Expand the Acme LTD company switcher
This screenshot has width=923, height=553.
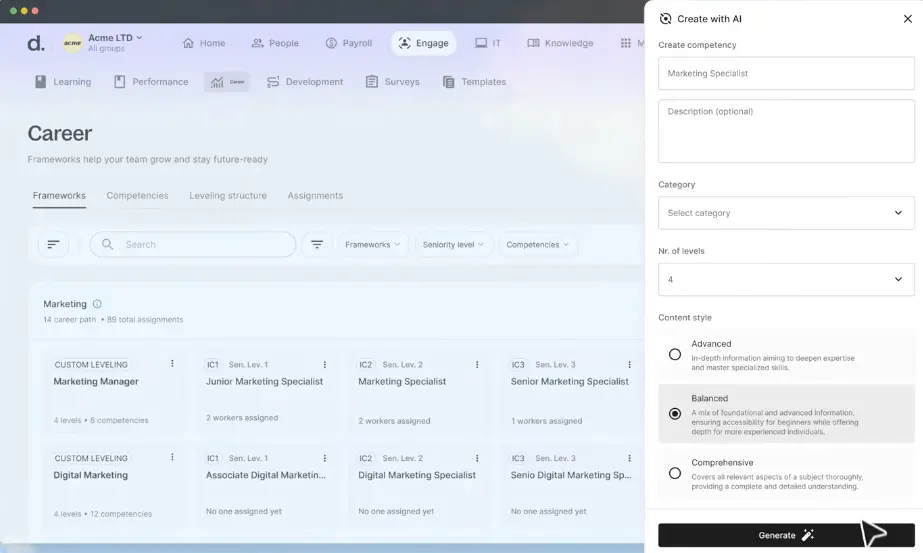(x=115, y=38)
